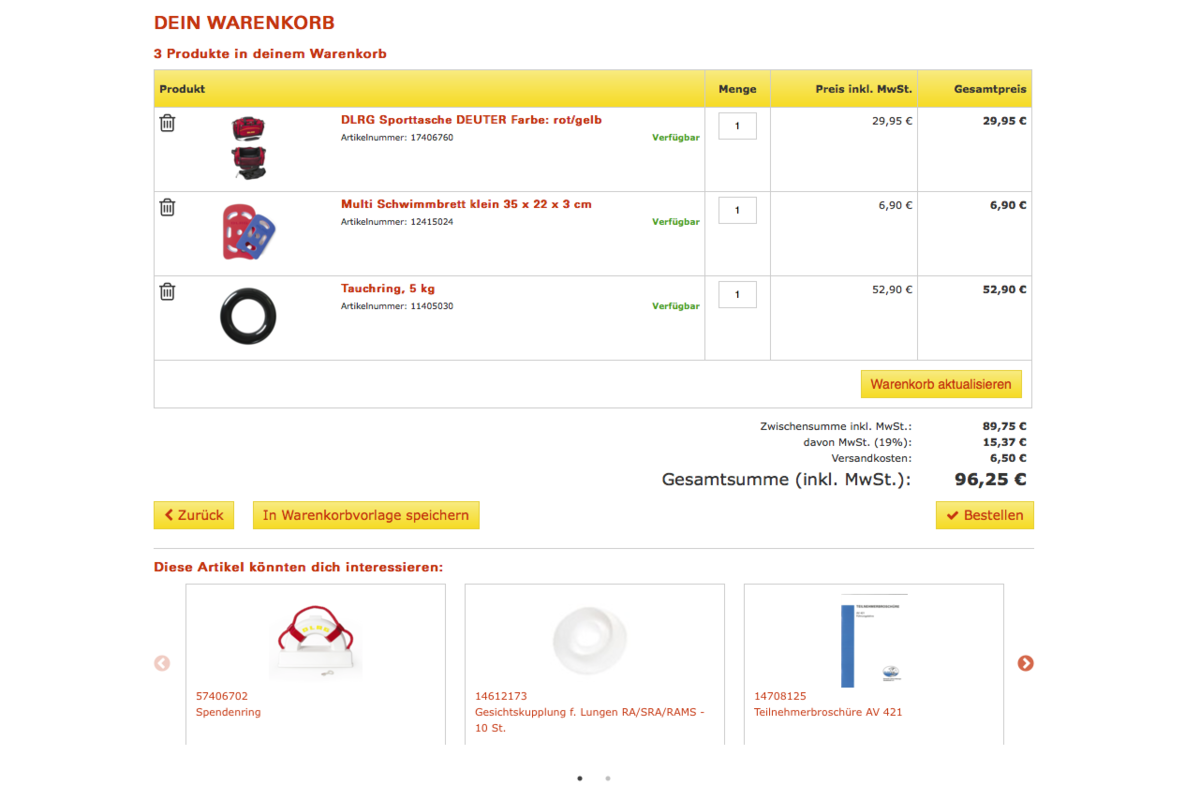
Task: Click MwSt. amount 15,37 €
Action: 1005,442
